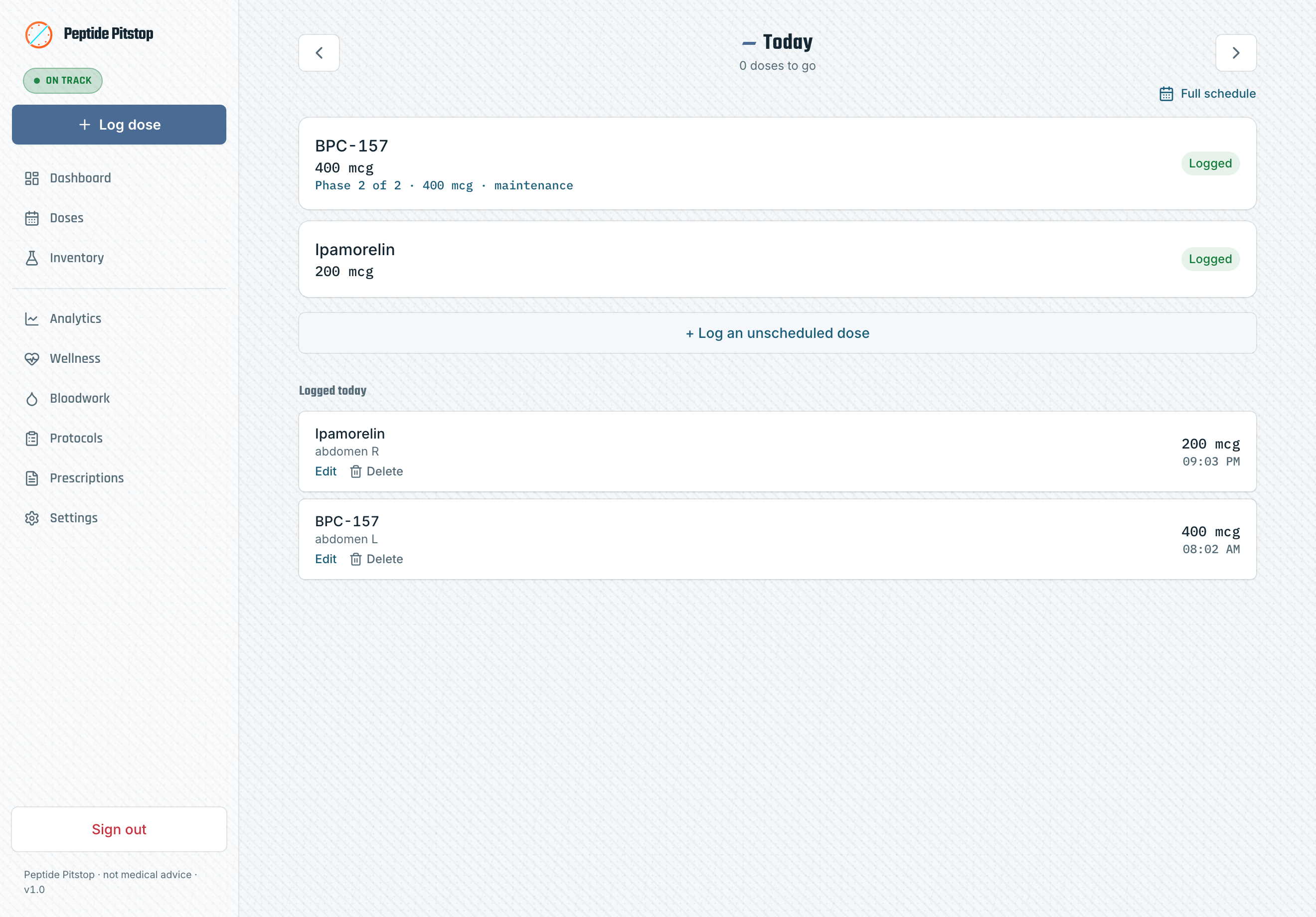This screenshot has height=917, width=1316.
Task: Click the Bloodwork droplet icon
Action: [31, 398]
